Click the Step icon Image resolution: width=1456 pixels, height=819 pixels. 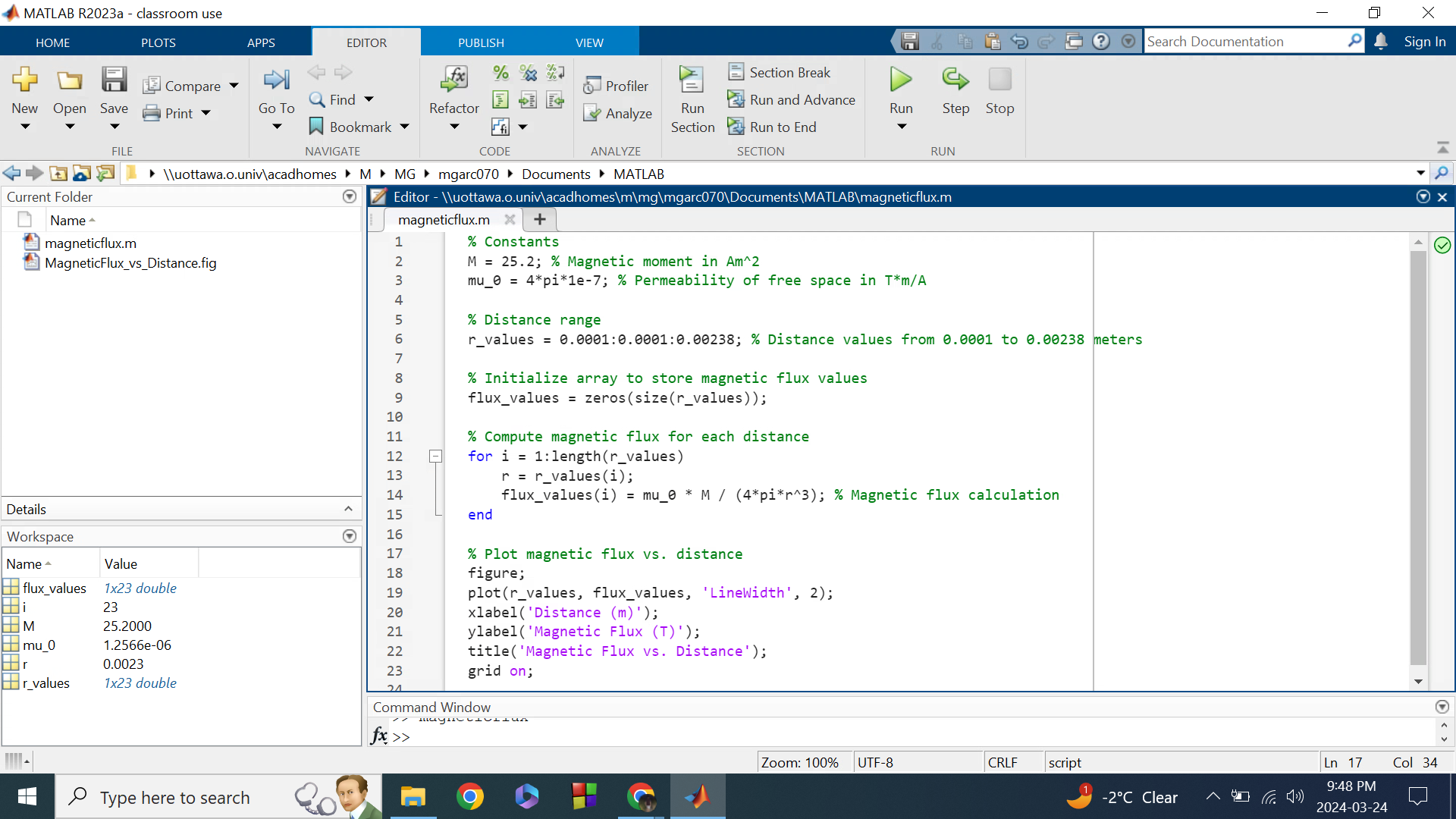955,80
